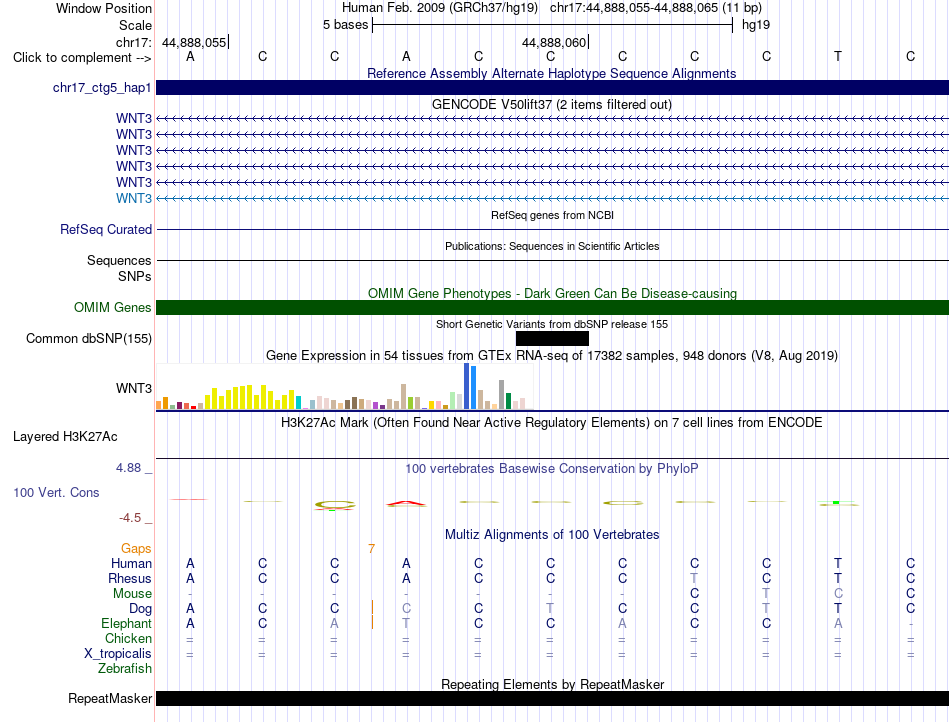Click the Elephant alignment row label

pyautogui.click(x=126, y=623)
